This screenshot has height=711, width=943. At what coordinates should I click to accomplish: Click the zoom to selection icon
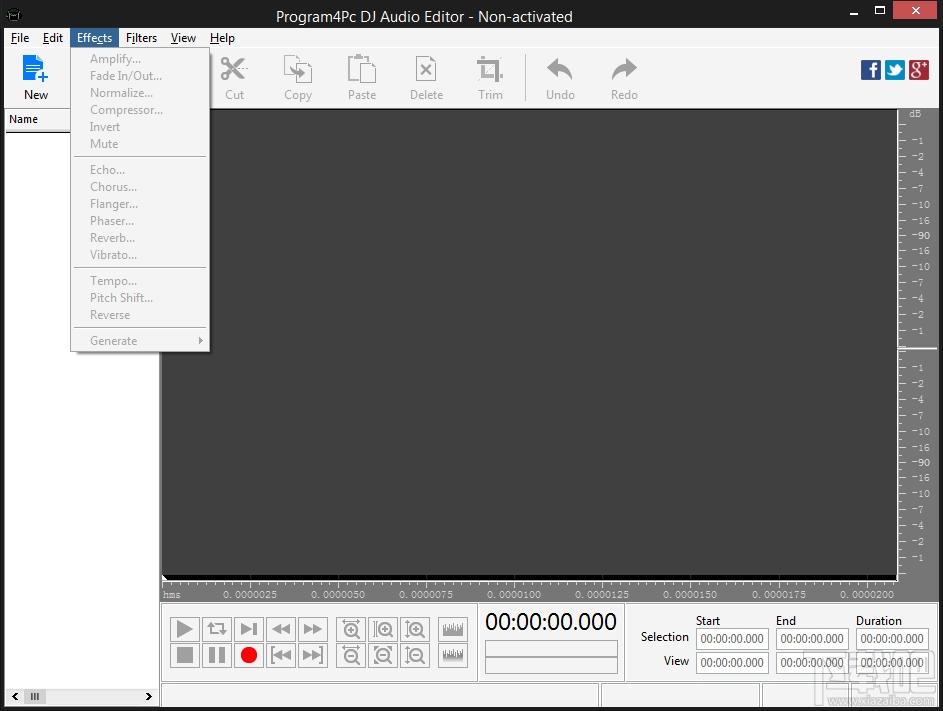pyautogui.click(x=382, y=629)
